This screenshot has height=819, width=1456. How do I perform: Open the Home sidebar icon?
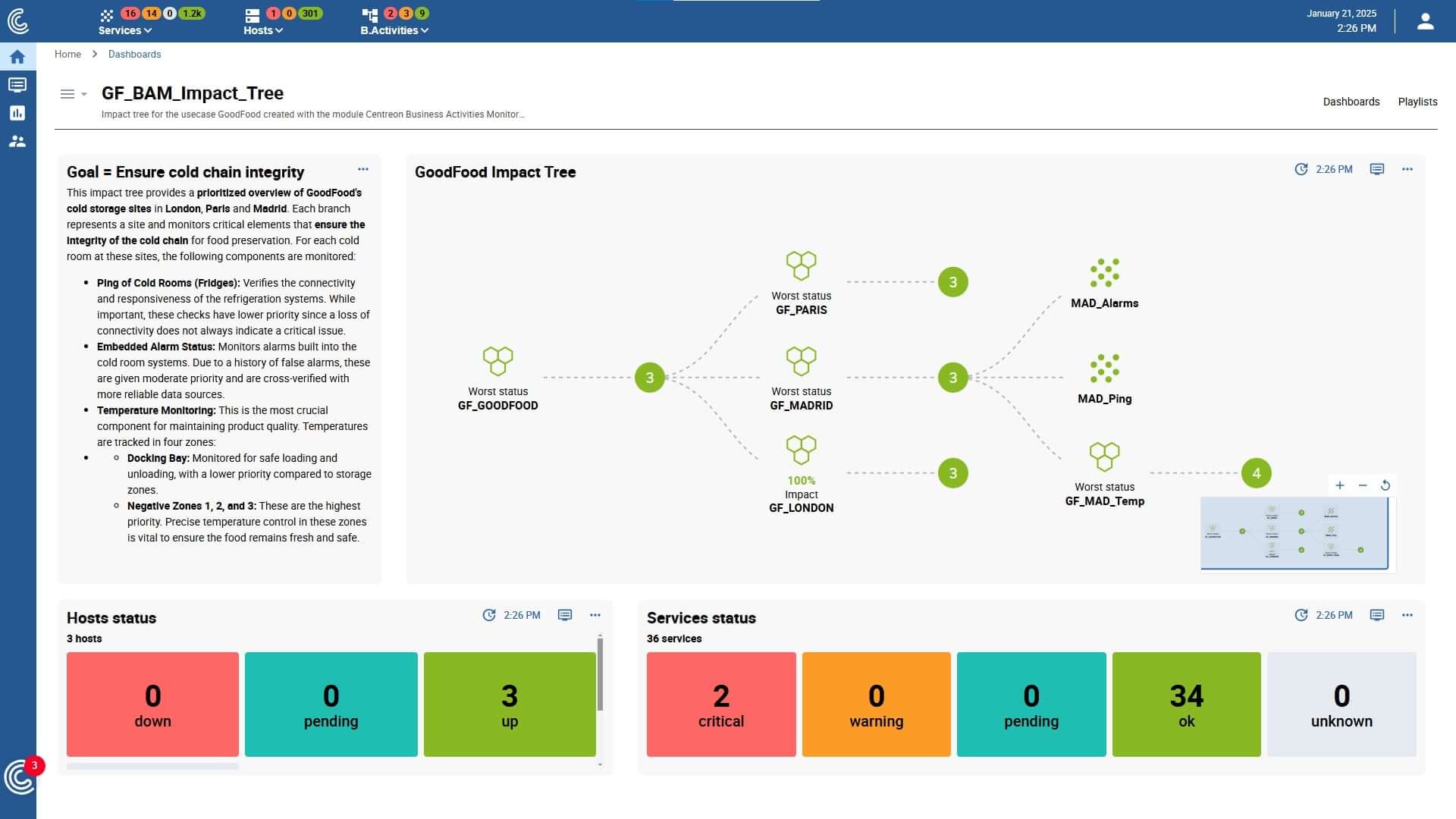coord(17,57)
